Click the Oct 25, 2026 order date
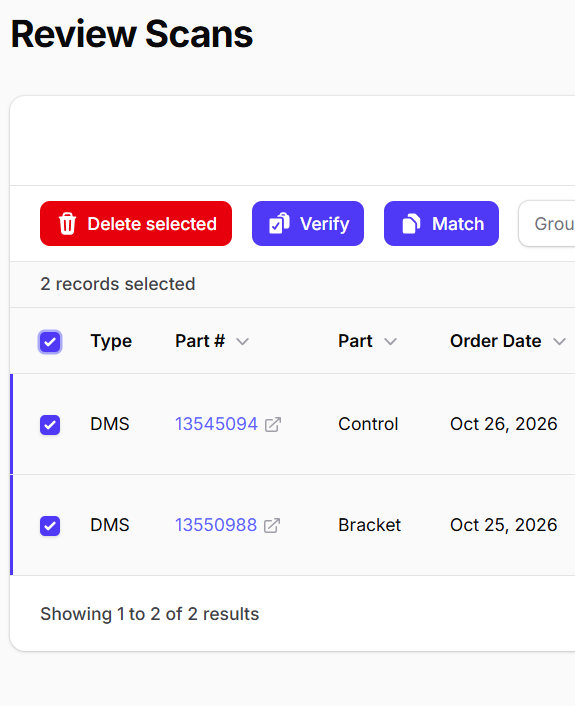This screenshot has height=706, width=575. click(x=504, y=525)
